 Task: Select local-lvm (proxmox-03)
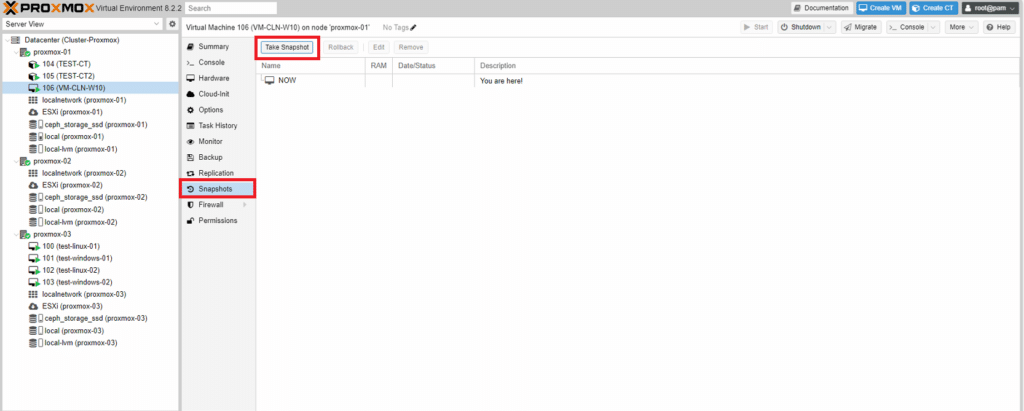click(80, 342)
